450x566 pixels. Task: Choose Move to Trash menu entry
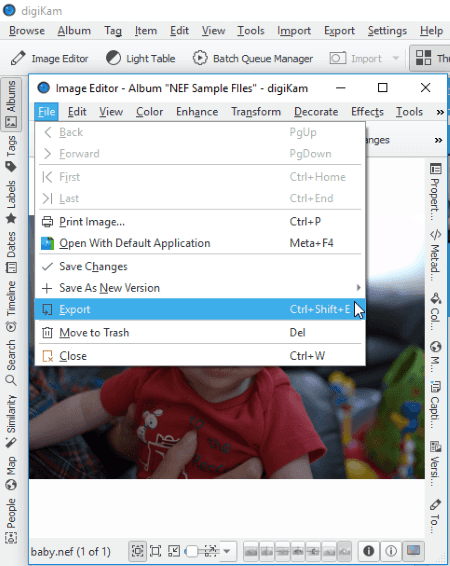click(x=200, y=332)
